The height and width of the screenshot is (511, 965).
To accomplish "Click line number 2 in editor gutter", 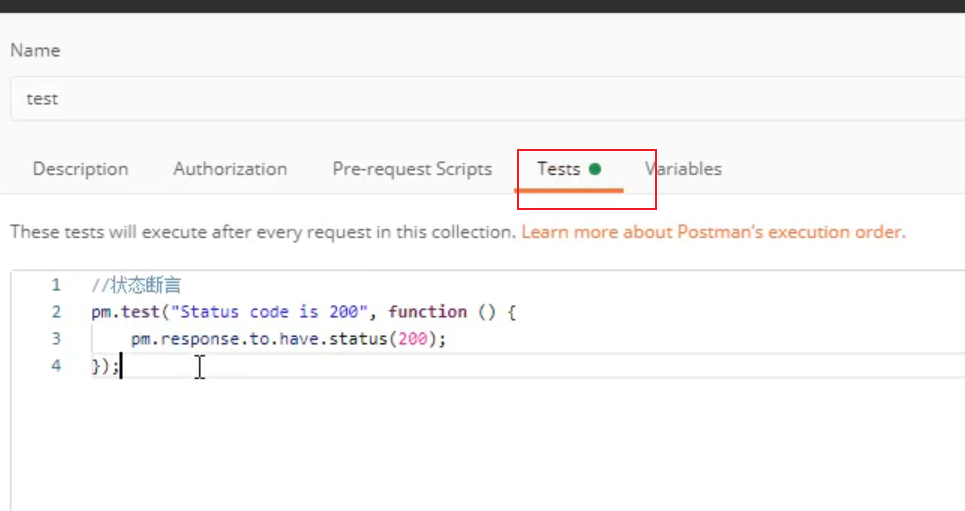I will 56,312.
